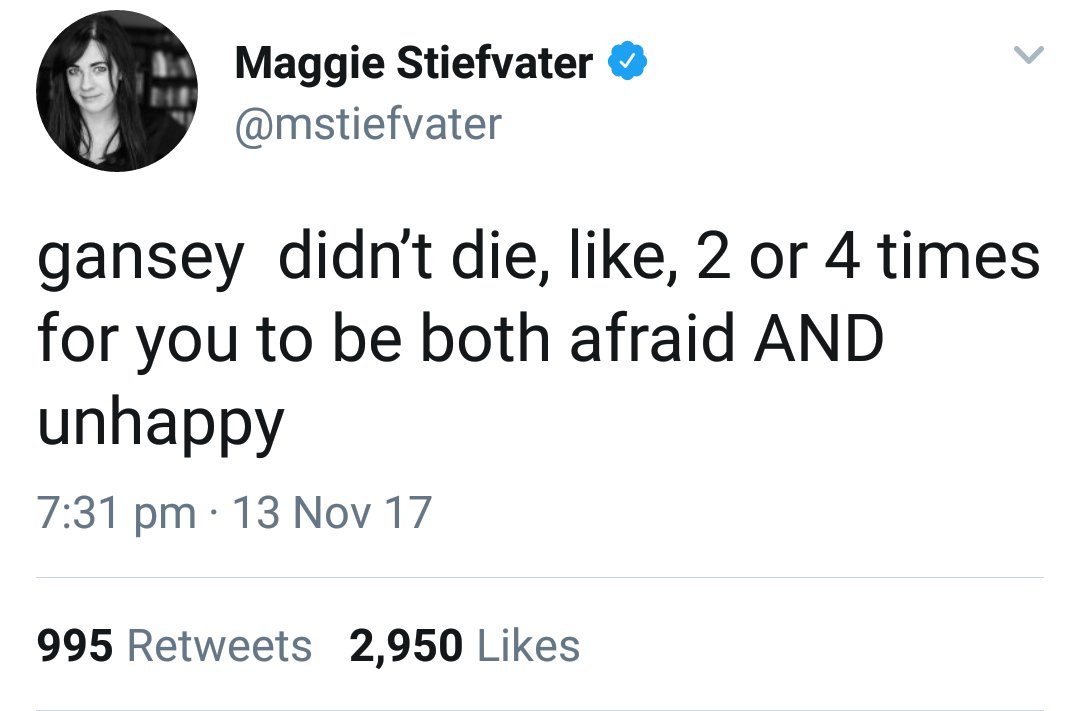Click the divider above the retweet stats
Viewport: 1080px width, 711px height.
540,577
